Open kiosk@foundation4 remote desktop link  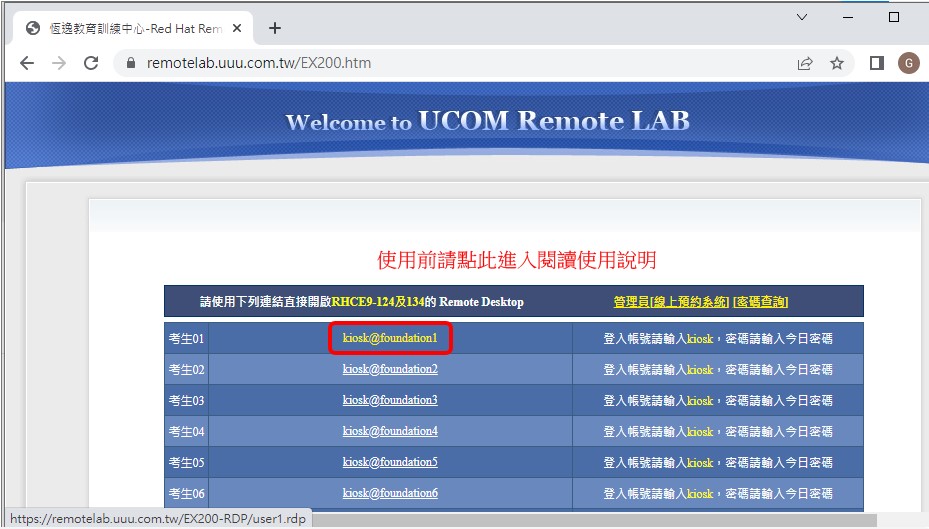pos(390,431)
